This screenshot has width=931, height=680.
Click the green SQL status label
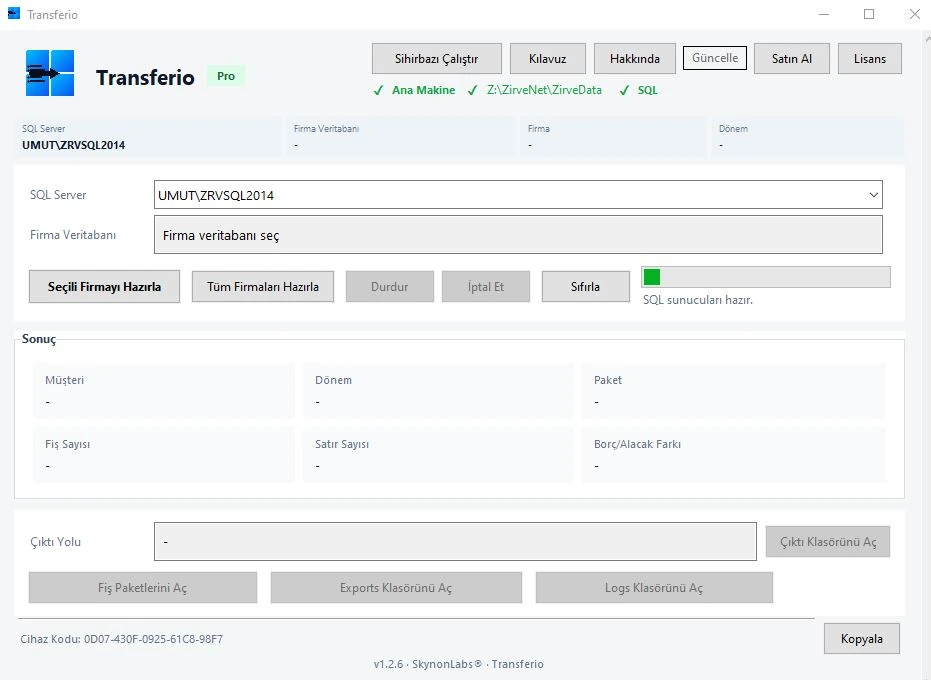coord(648,90)
